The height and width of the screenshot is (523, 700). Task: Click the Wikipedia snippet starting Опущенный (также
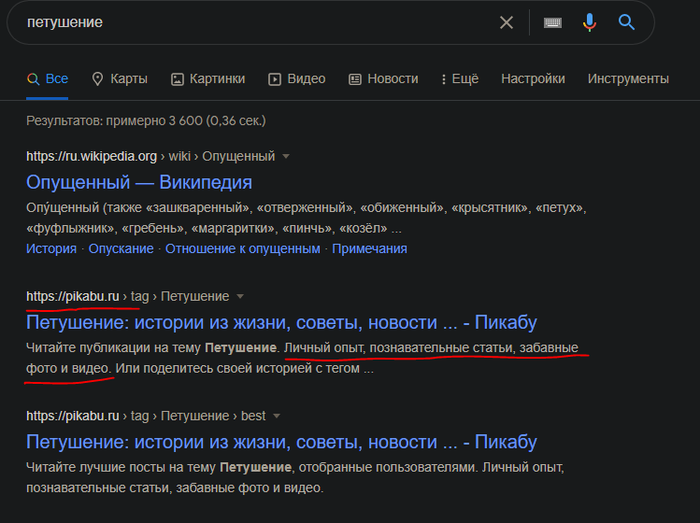(306, 218)
